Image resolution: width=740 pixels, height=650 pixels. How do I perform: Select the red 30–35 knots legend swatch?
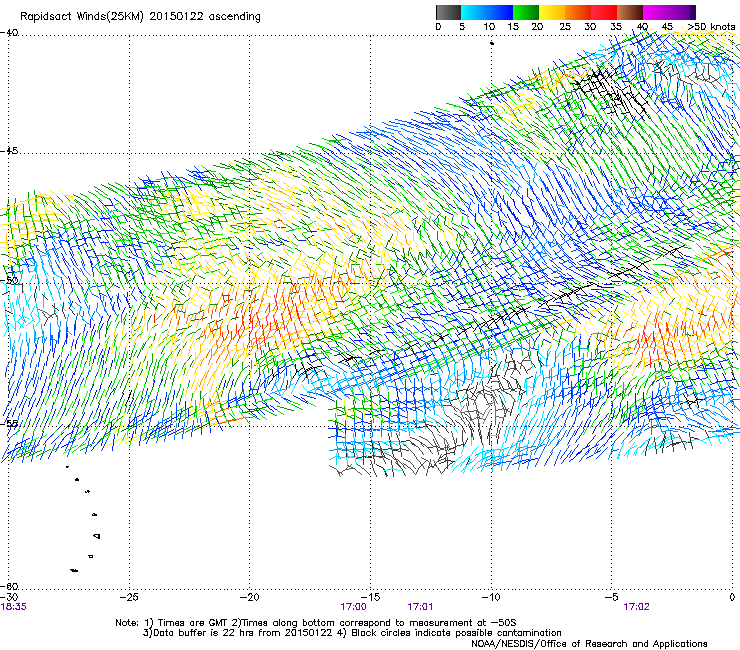pos(604,12)
